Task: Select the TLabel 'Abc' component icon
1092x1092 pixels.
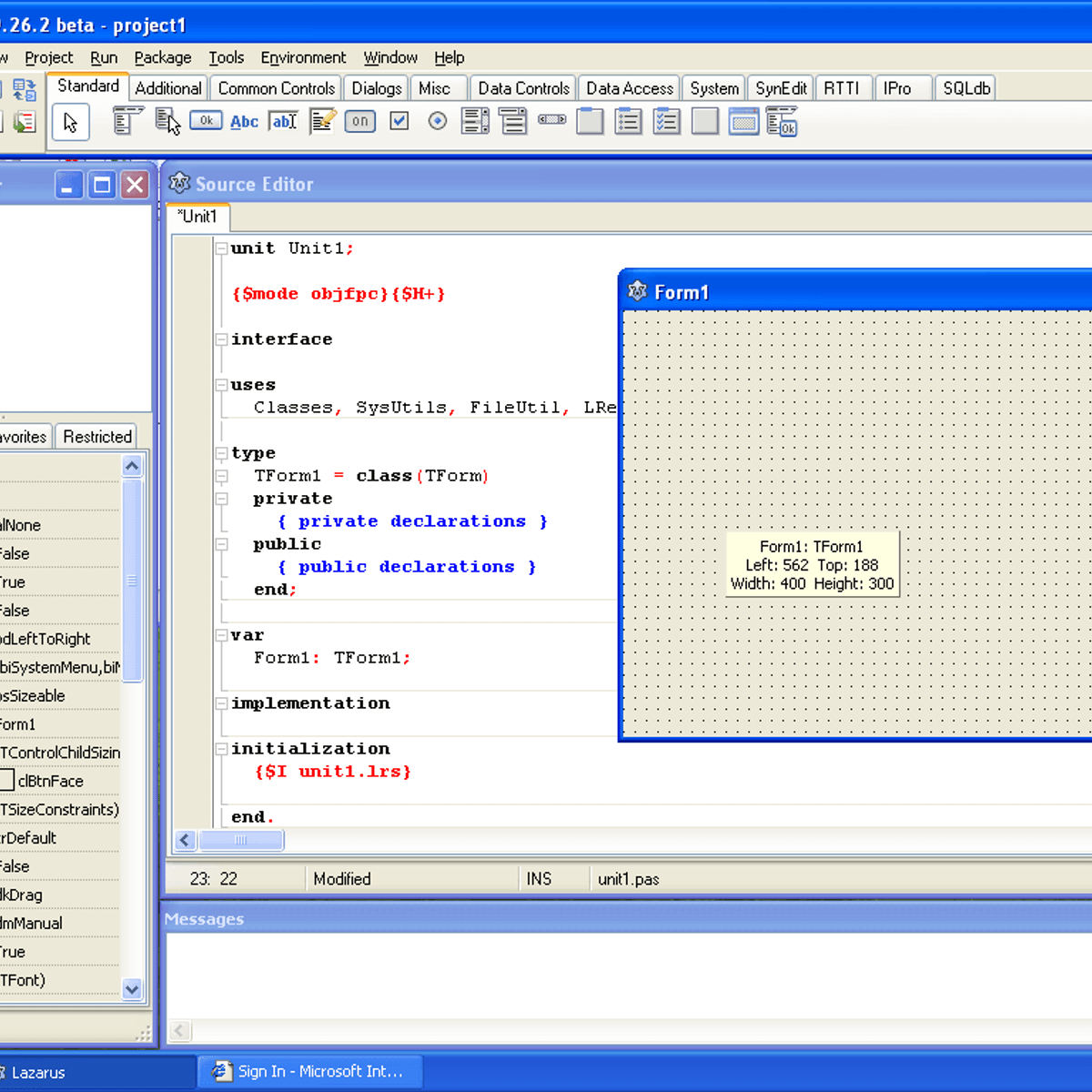Action: click(244, 122)
